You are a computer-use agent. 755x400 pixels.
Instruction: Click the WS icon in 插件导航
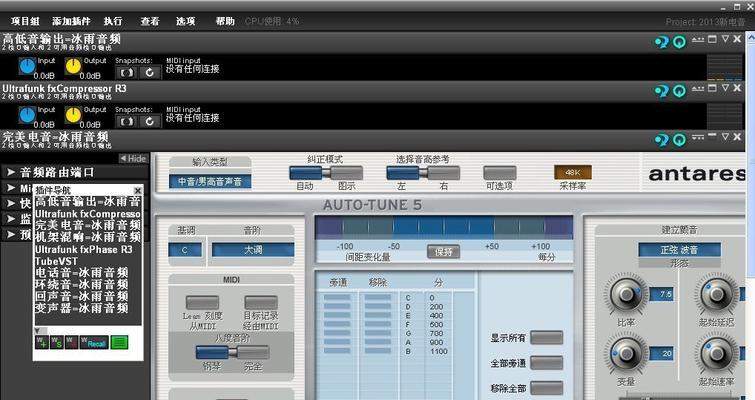pyautogui.click(x=57, y=343)
